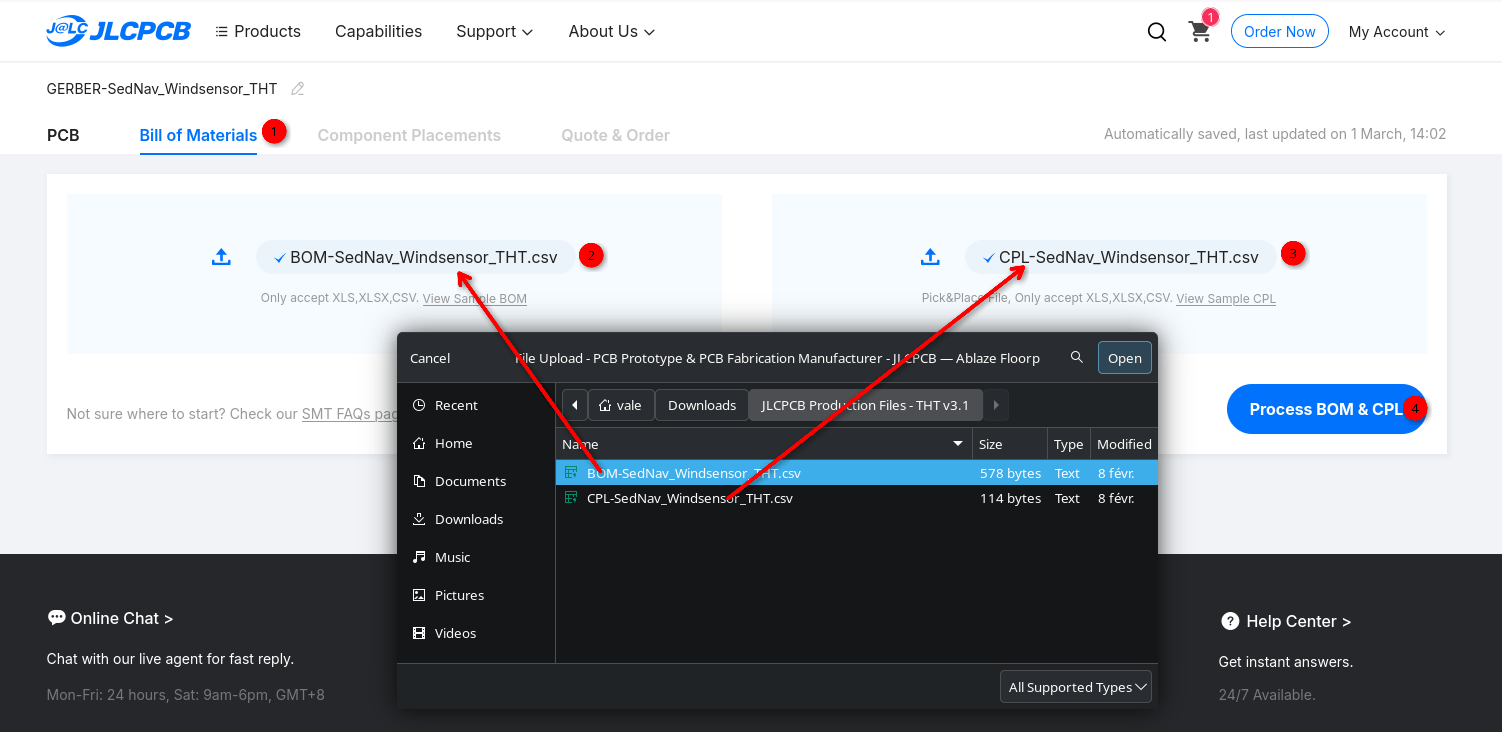Open the shopping cart icon
This screenshot has height=732, width=1502.
pyautogui.click(x=1199, y=32)
